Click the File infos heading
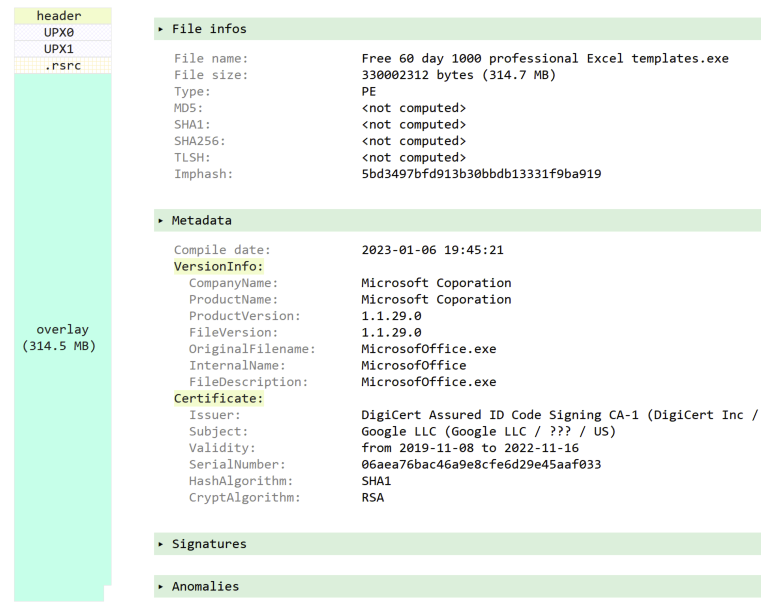Image resolution: width=761 pixels, height=606 pixels. pos(209,29)
